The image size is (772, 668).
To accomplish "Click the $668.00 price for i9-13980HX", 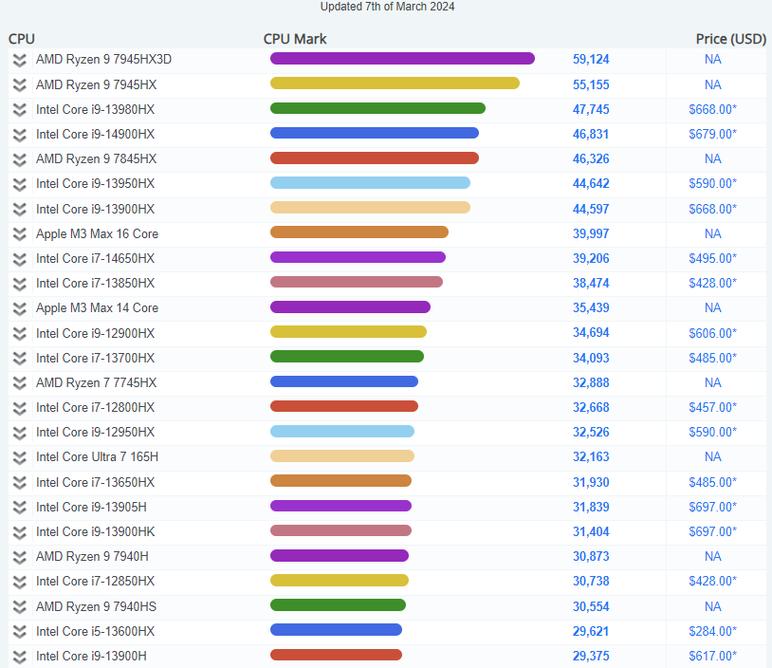I will click(712, 109).
